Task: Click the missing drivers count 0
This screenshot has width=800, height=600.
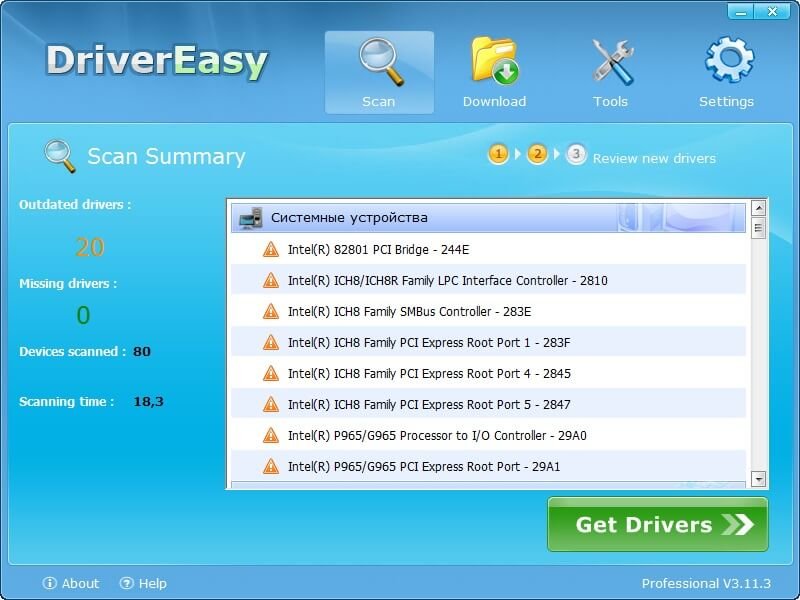Action: click(83, 315)
